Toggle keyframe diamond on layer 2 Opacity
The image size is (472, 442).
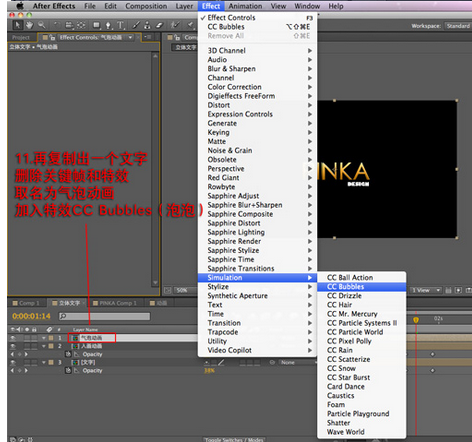pyautogui.click(x=19, y=354)
